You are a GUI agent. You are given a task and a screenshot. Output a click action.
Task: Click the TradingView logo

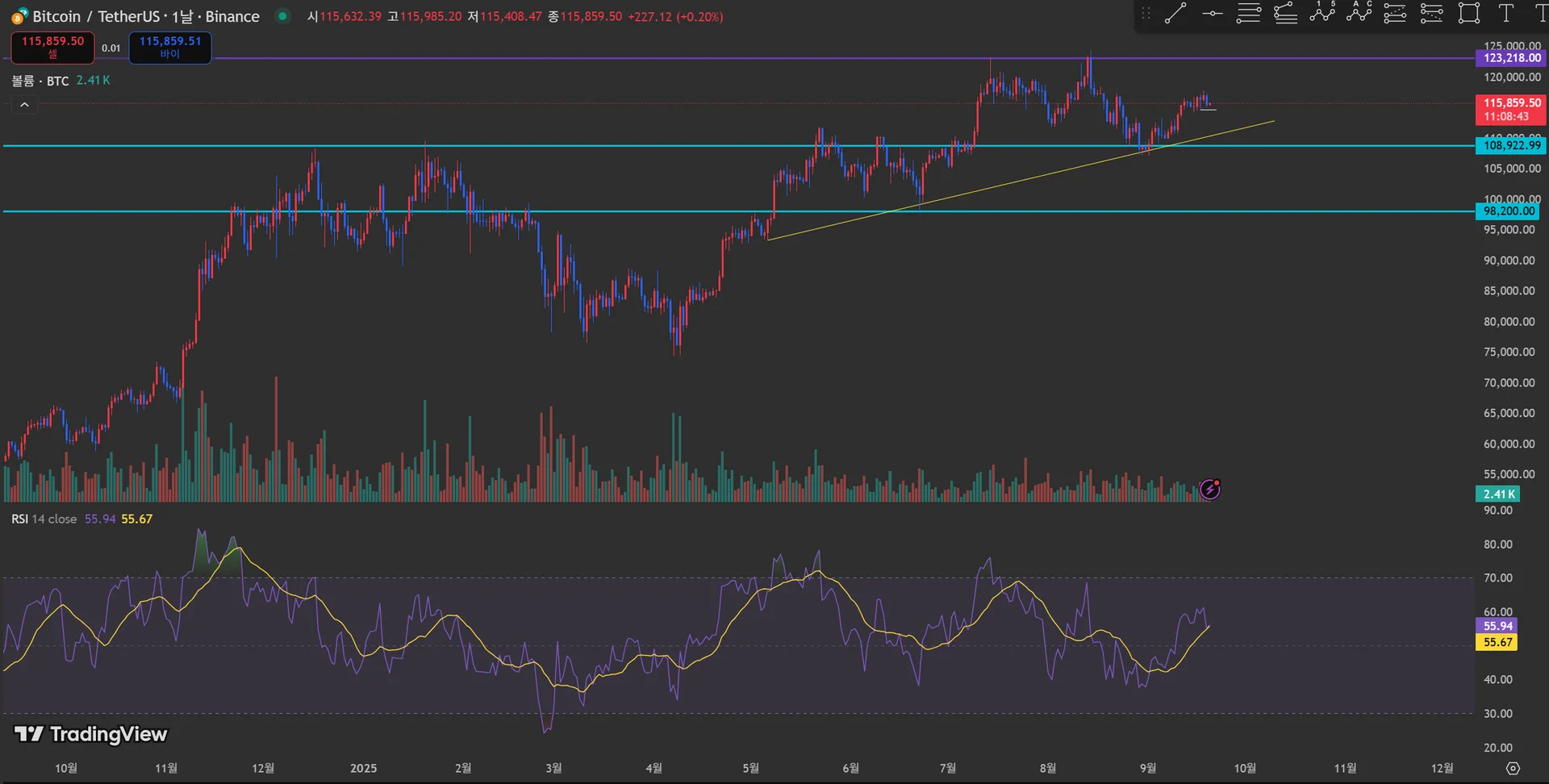[x=91, y=734]
